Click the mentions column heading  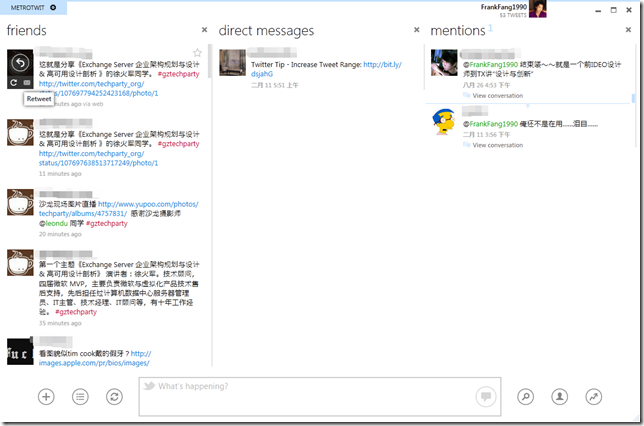(458, 30)
